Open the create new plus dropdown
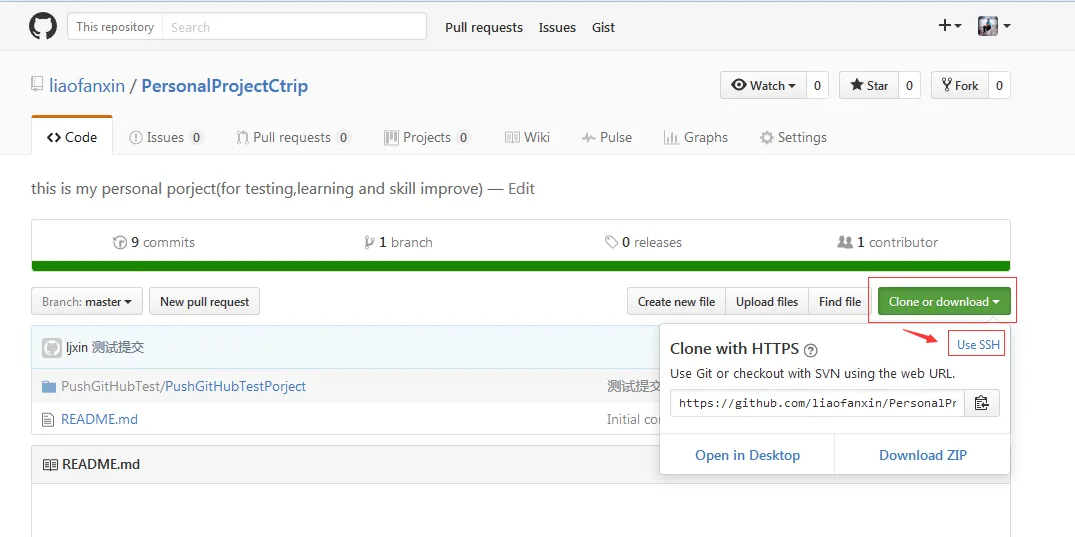The height and width of the screenshot is (537, 1075). coord(950,26)
